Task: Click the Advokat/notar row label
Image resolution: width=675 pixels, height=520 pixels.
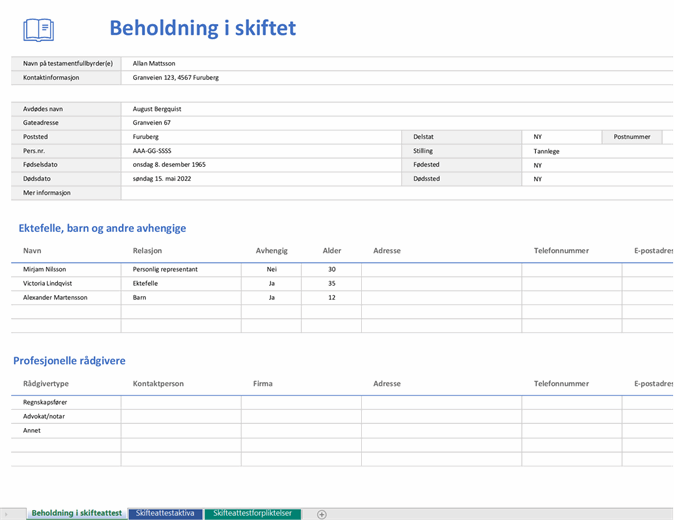Action: [x=66, y=416]
